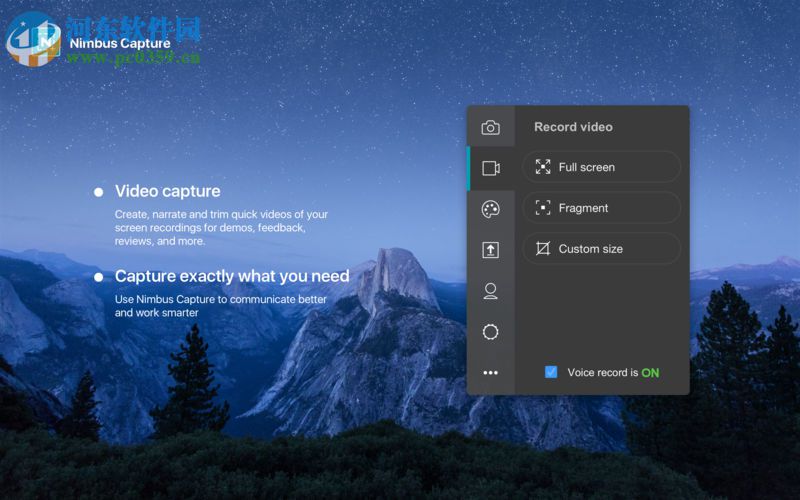Click the green ON status text
Screen dimensions: 800x500
pyautogui.click(x=650, y=373)
